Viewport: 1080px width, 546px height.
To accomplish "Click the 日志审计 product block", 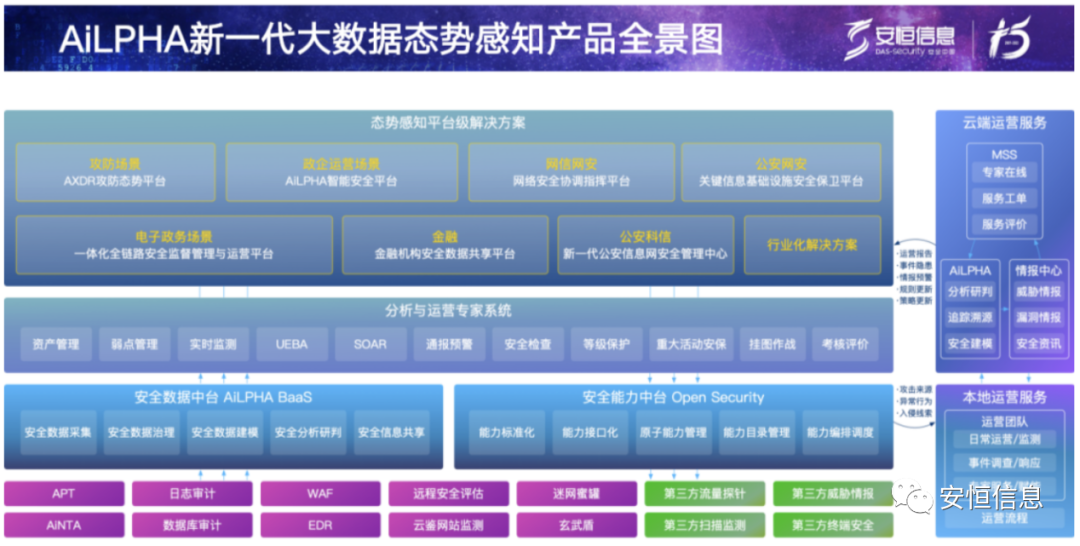I will 192,494.
